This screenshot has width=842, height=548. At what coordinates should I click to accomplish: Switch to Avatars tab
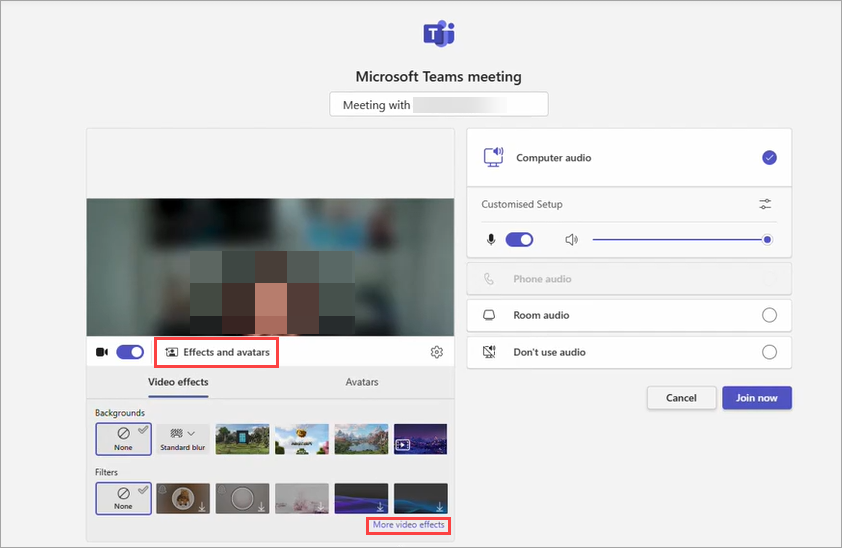(362, 382)
